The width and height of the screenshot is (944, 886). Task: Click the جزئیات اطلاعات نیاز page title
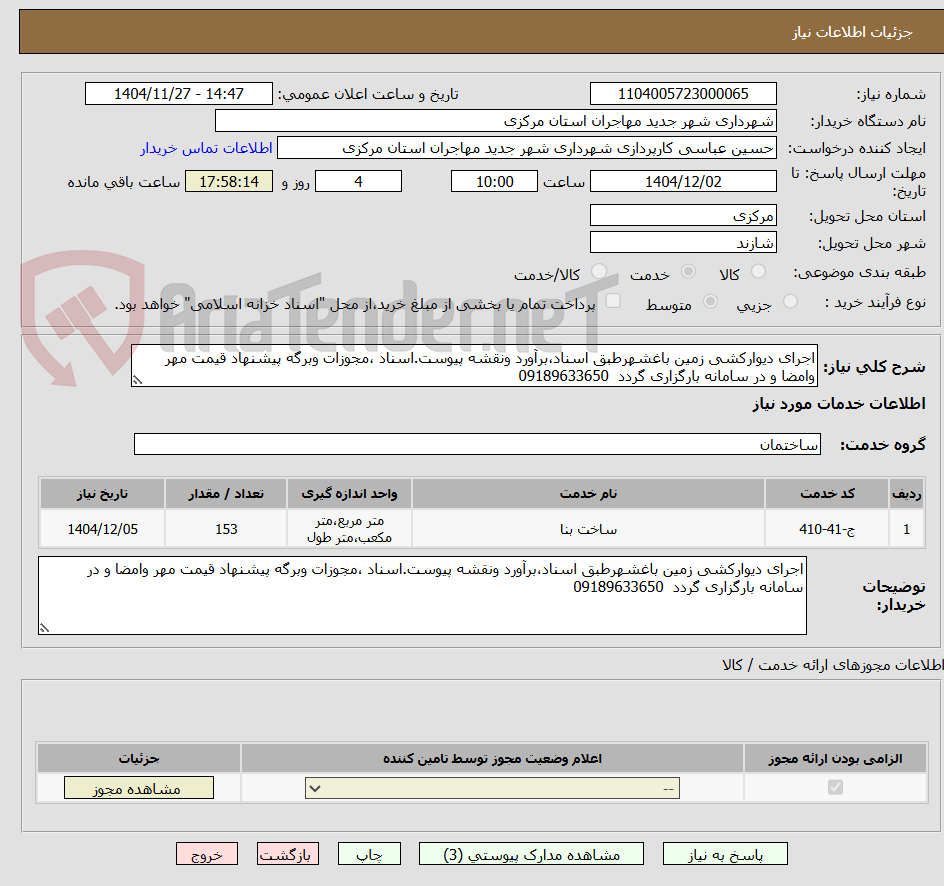851,32
